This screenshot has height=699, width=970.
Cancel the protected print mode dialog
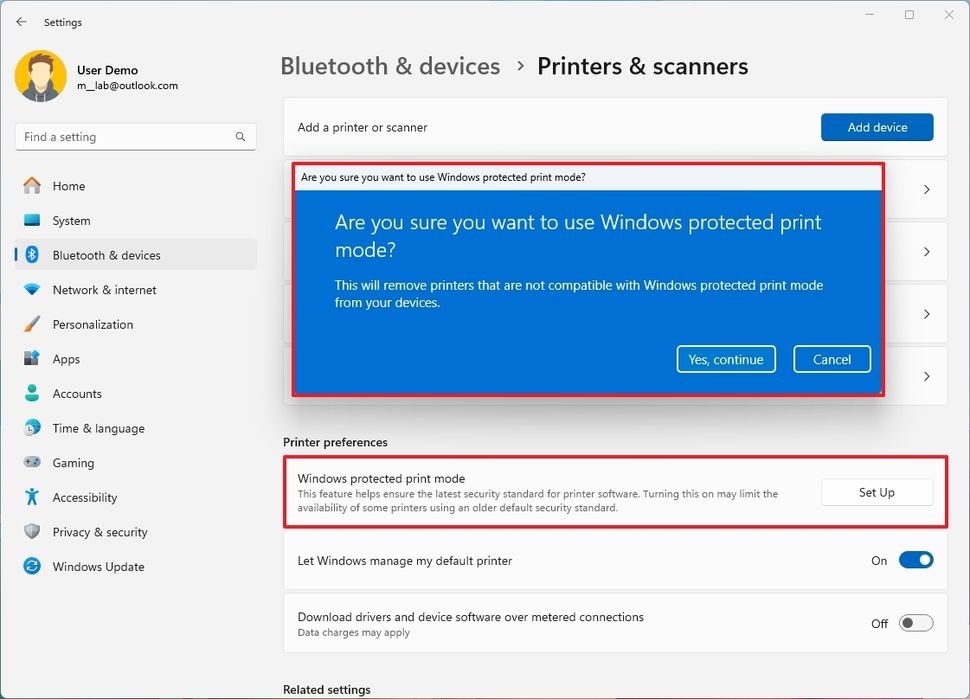832,359
